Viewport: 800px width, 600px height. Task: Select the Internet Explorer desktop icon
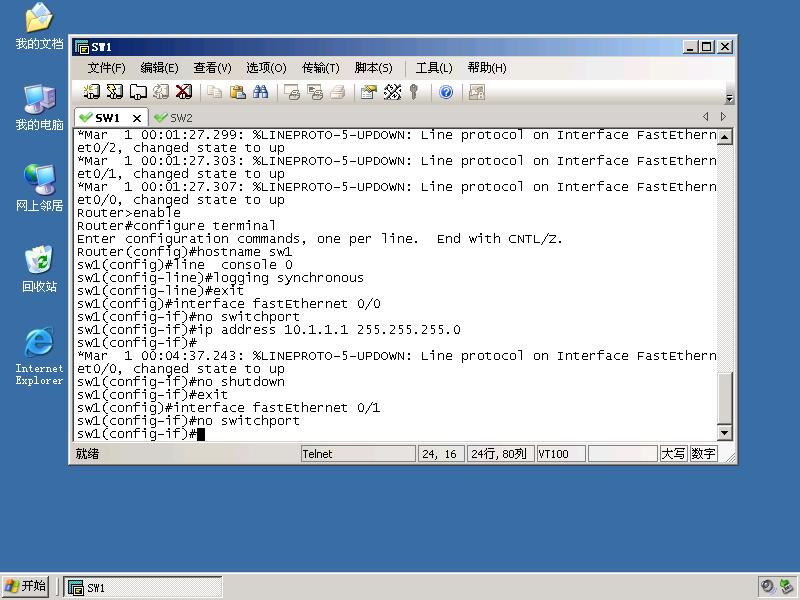coord(39,357)
